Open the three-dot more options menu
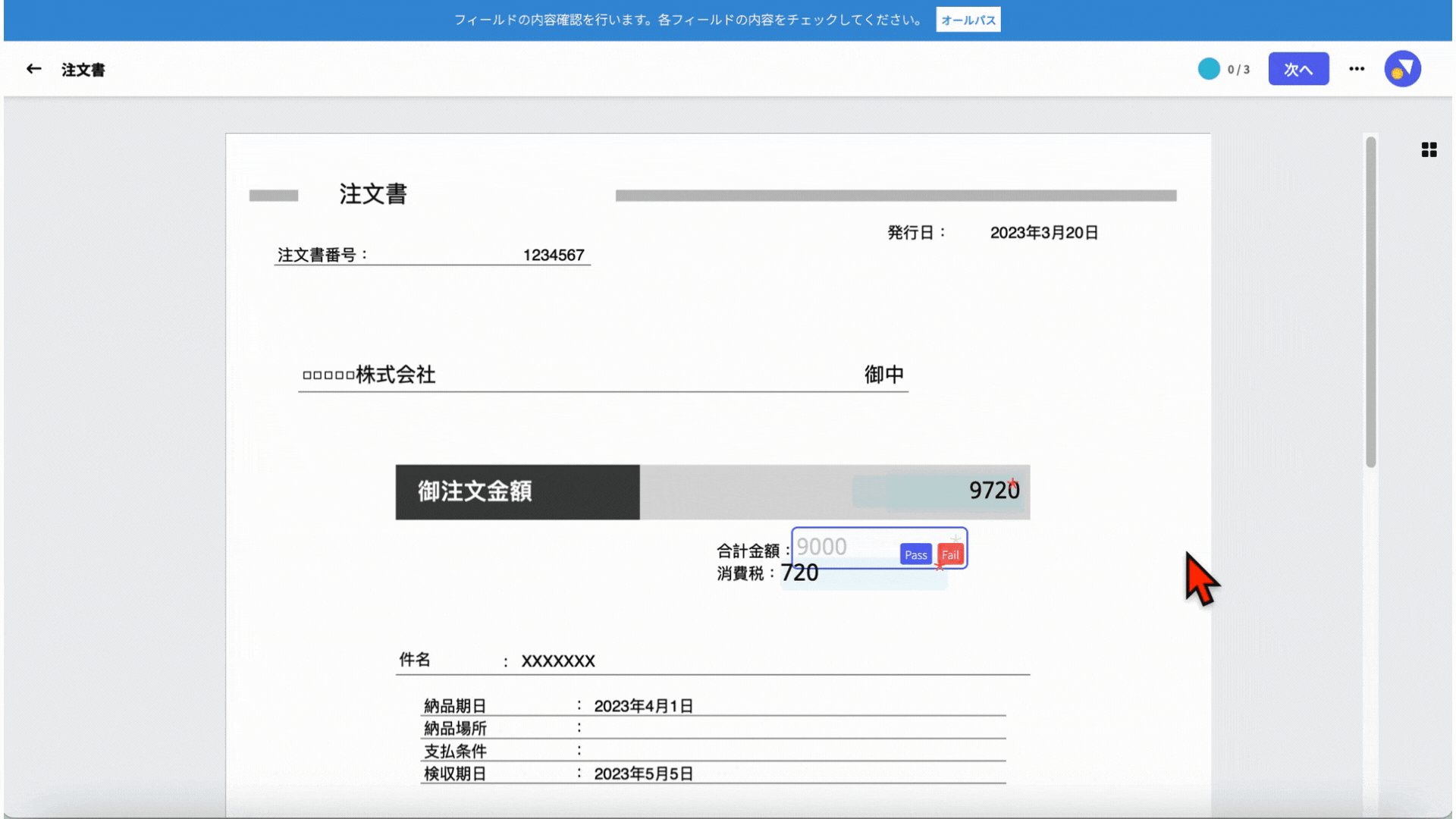1456x819 pixels. [1357, 69]
